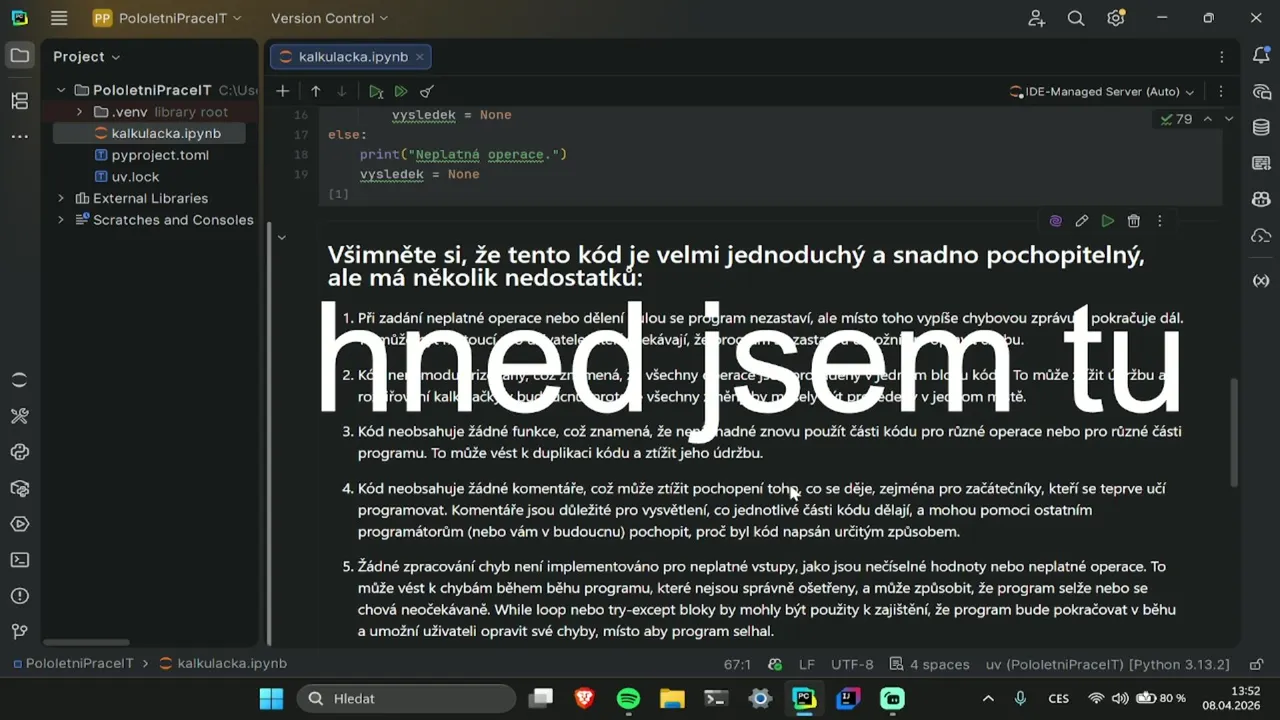Open the Services tool window icon

pyautogui.click(x=20, y=524)
